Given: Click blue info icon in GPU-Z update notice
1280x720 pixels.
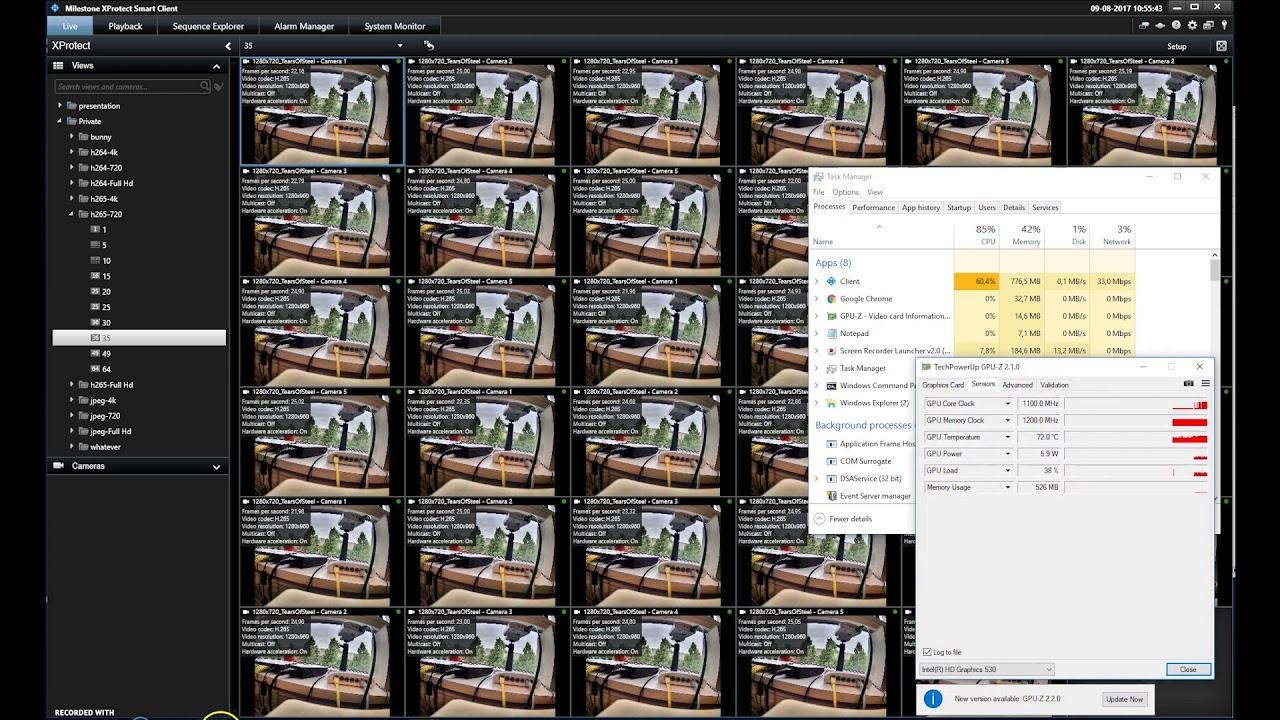Looking at the screenshot, I should coord(932,699).
